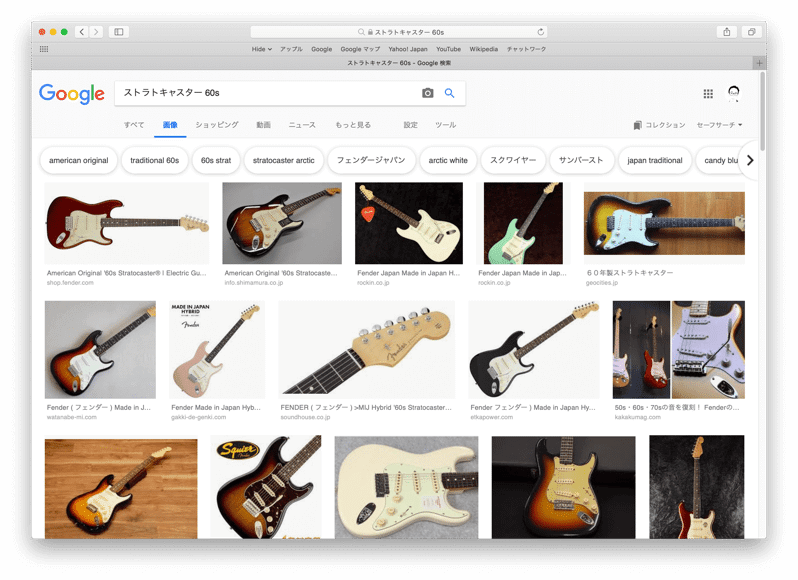Open the white guitar with mint pickguard image
Screen dimensions: 798x580
(406, 487)
